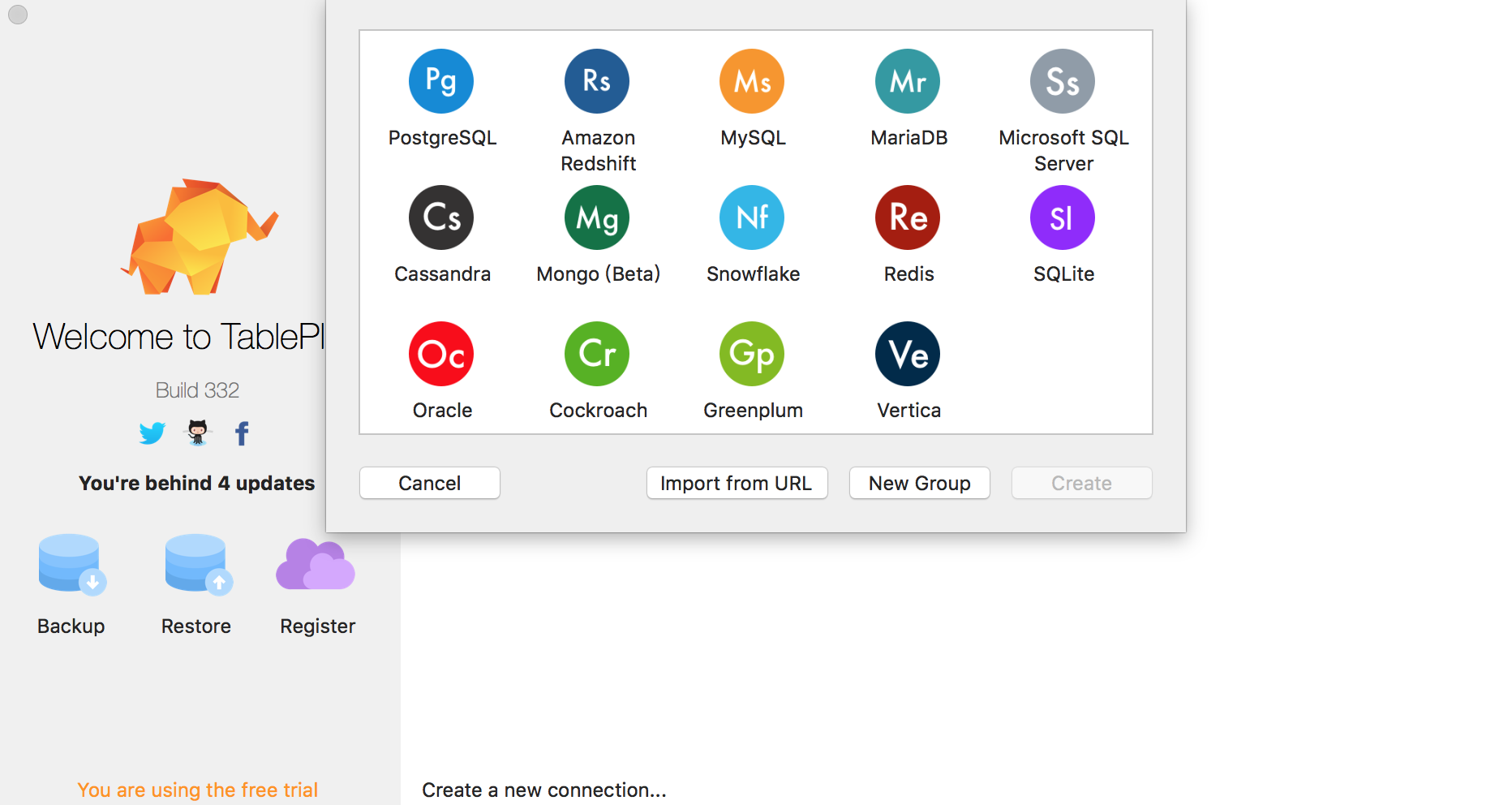Click the Create button
The image size is (1512, 805).
pos(1081,483)
